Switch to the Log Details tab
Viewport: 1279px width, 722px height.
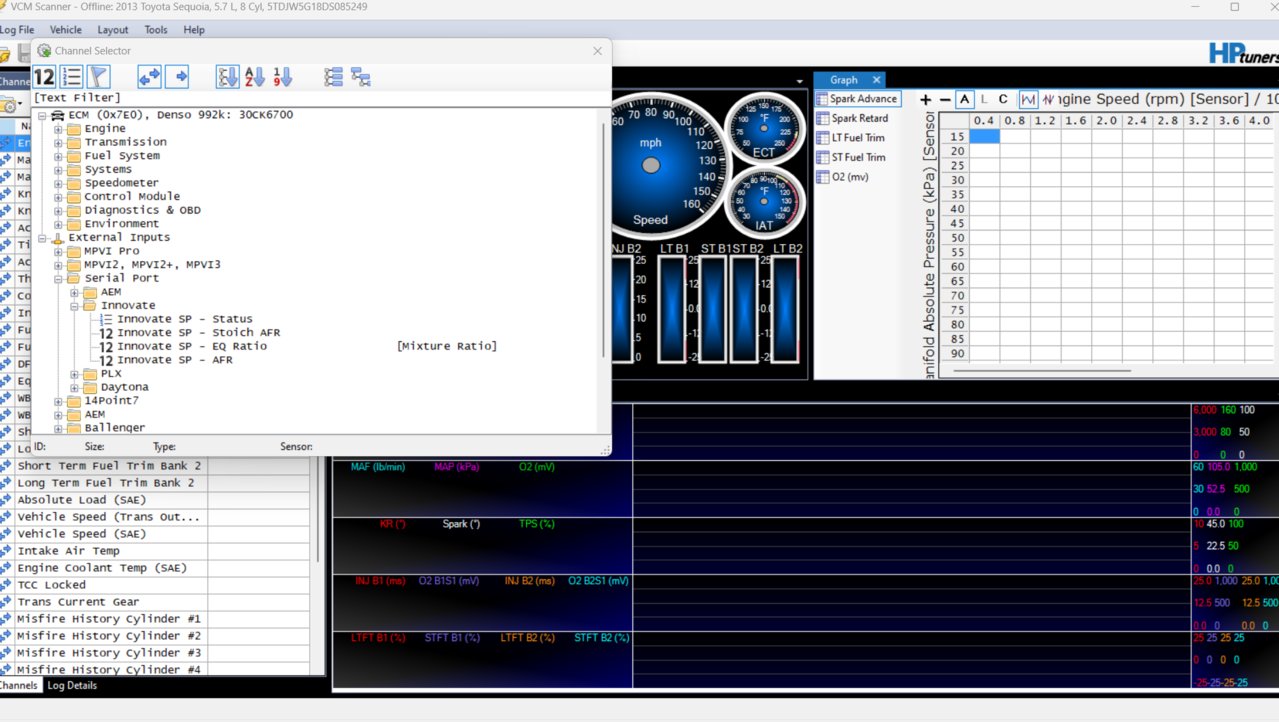[73, 686]
